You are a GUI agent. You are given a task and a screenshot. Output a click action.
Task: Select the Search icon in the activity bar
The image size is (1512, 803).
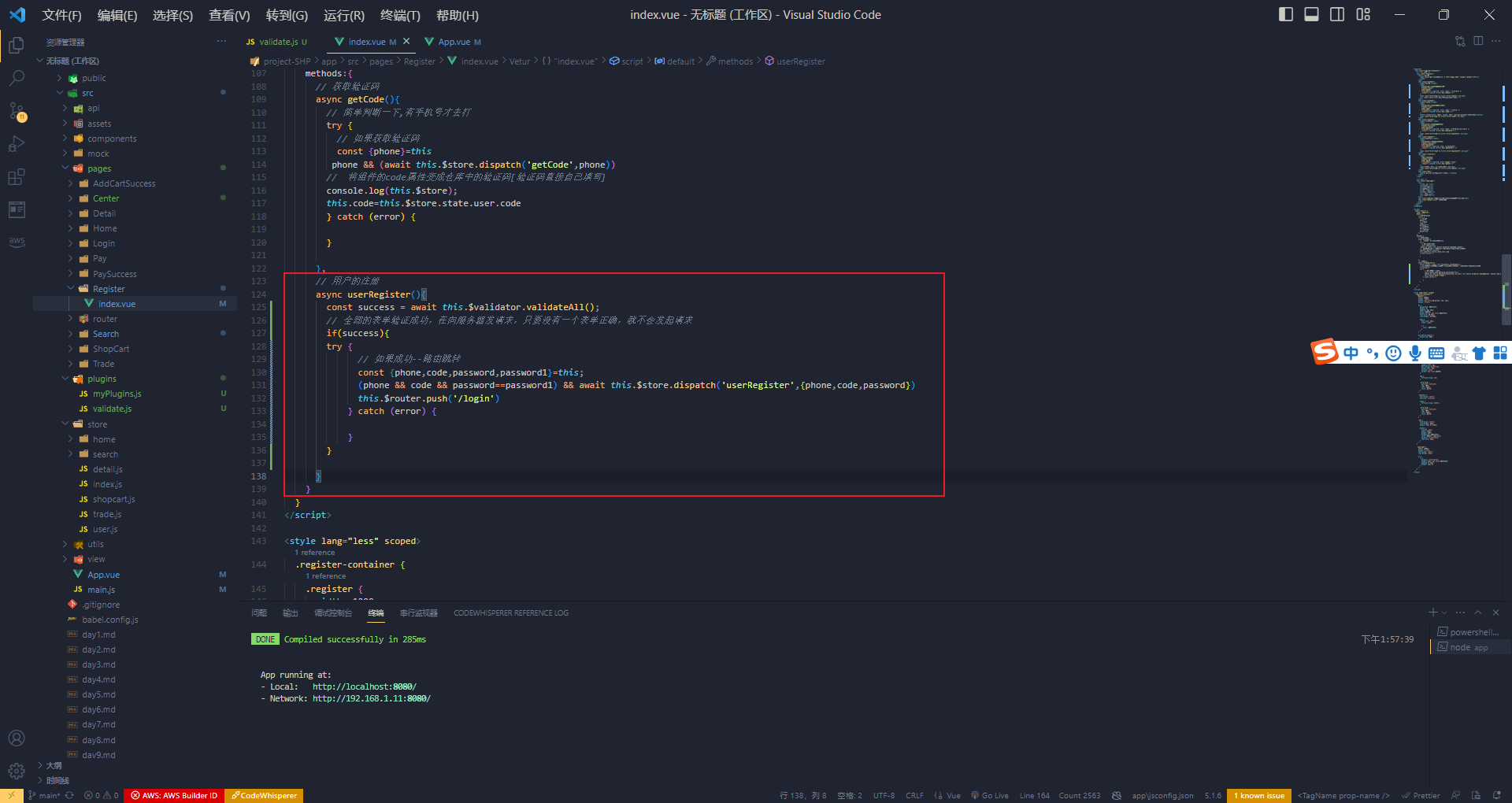coord(17,78)
